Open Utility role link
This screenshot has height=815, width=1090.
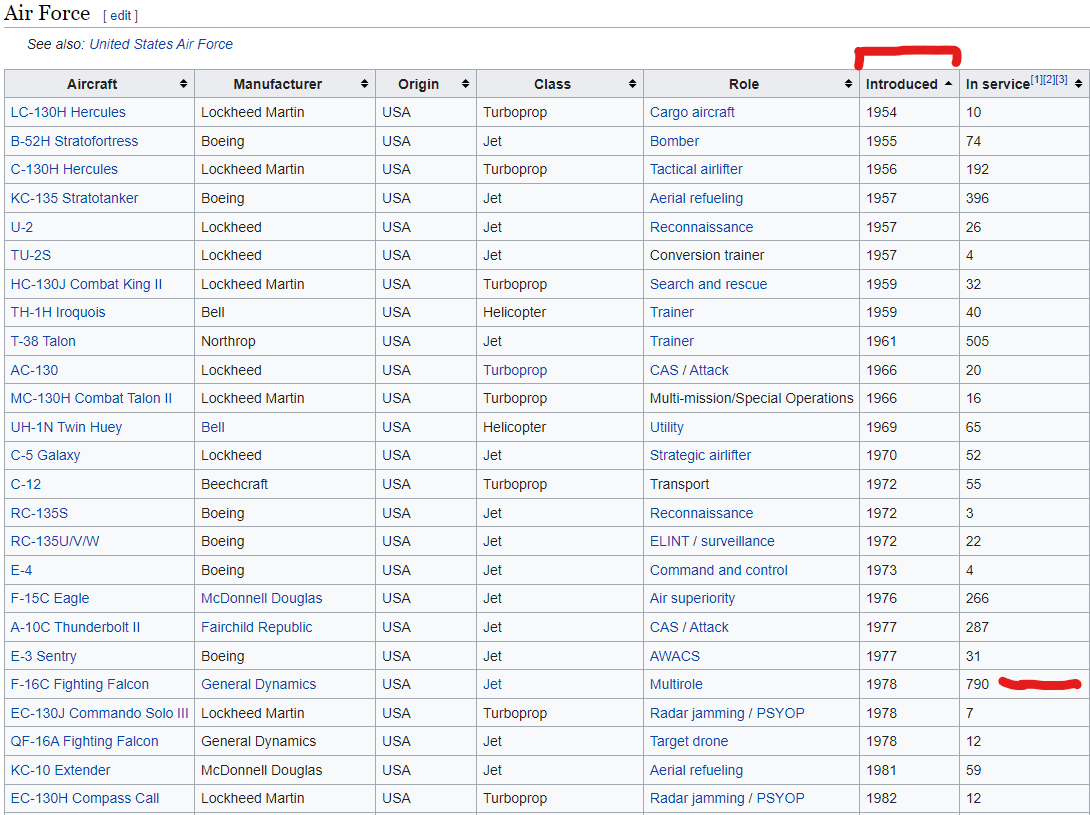(667, 428)
